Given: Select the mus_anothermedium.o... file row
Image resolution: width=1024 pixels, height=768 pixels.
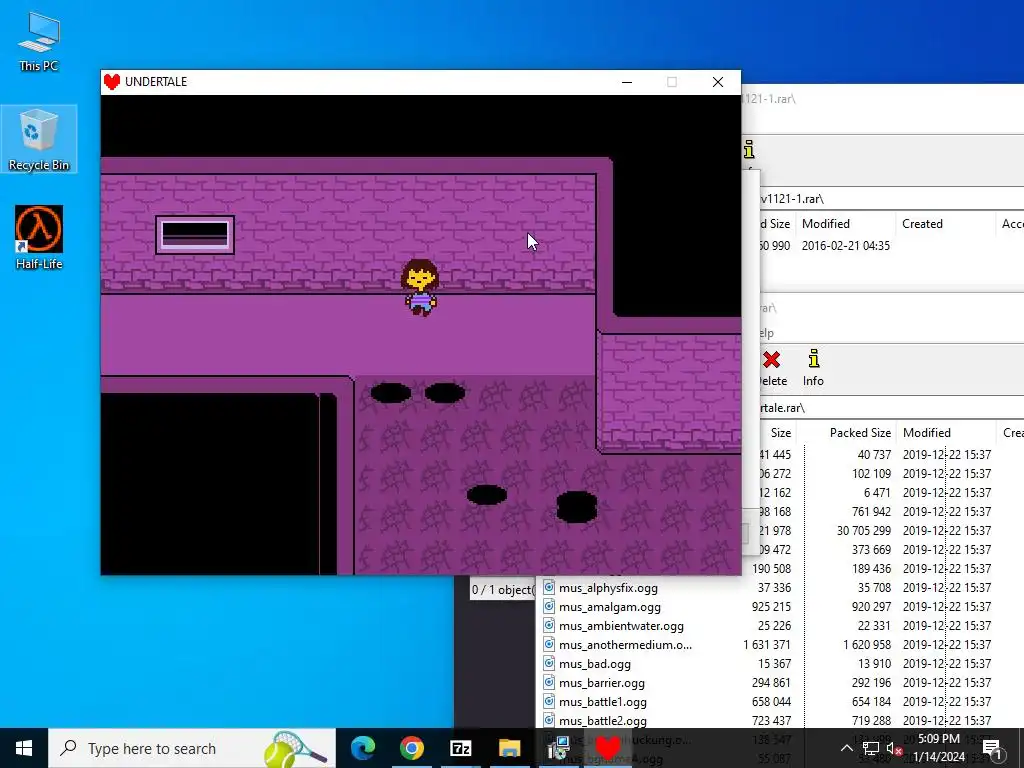Looking at the screenshot, I should 780,645.
